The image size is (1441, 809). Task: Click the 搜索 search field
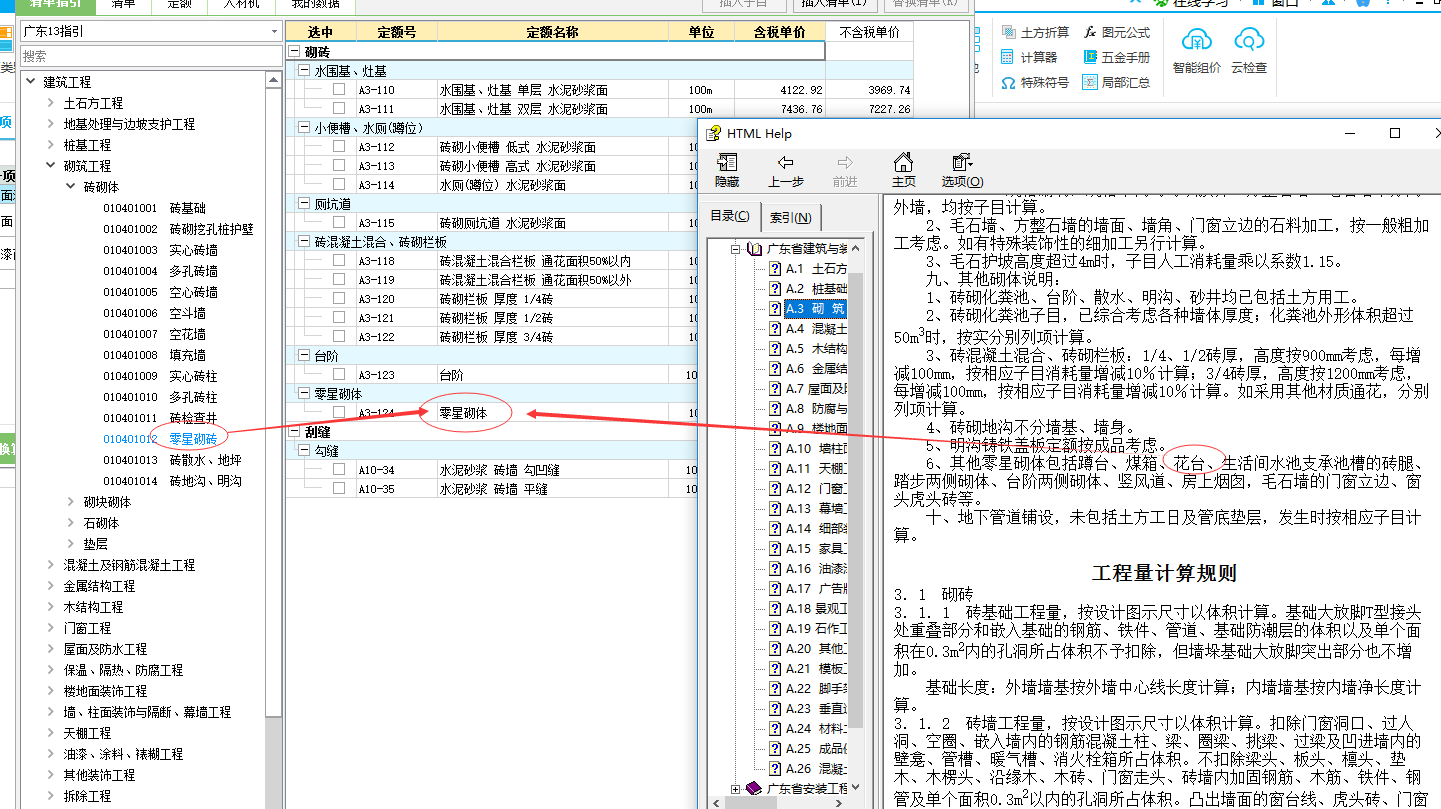click(151, 56)
